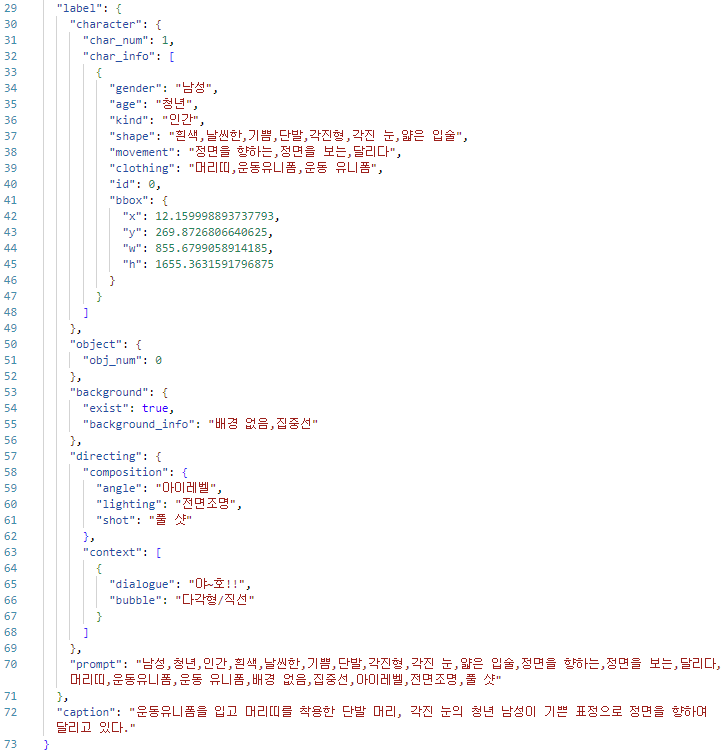Click the age value "청년"
This screenshot has height=755, width=726.
coord(174,104)
